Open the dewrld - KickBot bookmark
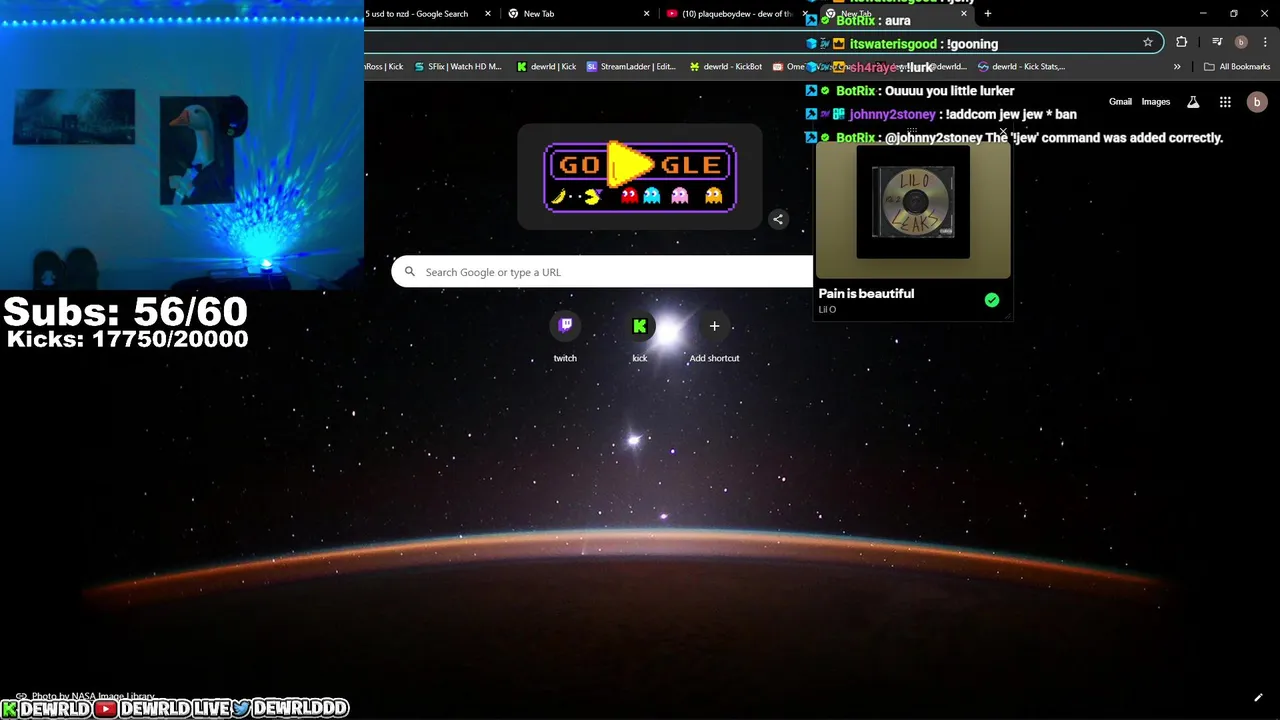The image size is (1280, 720). coord(726,67)
